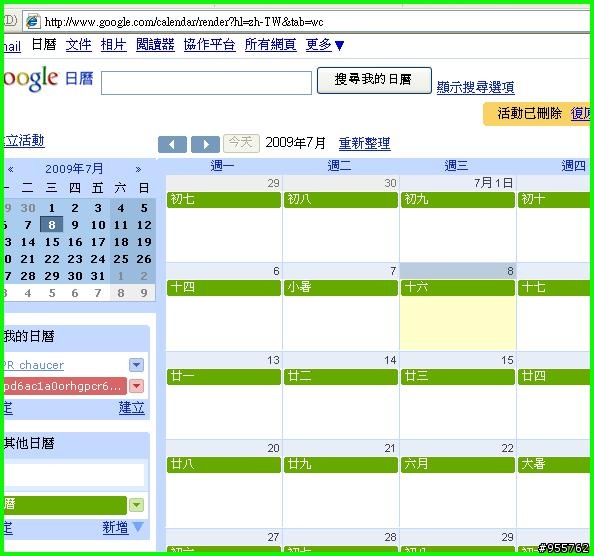Open the 六月 event on July 22
Viewport: 594px width, 556px height.
(458, 465)
